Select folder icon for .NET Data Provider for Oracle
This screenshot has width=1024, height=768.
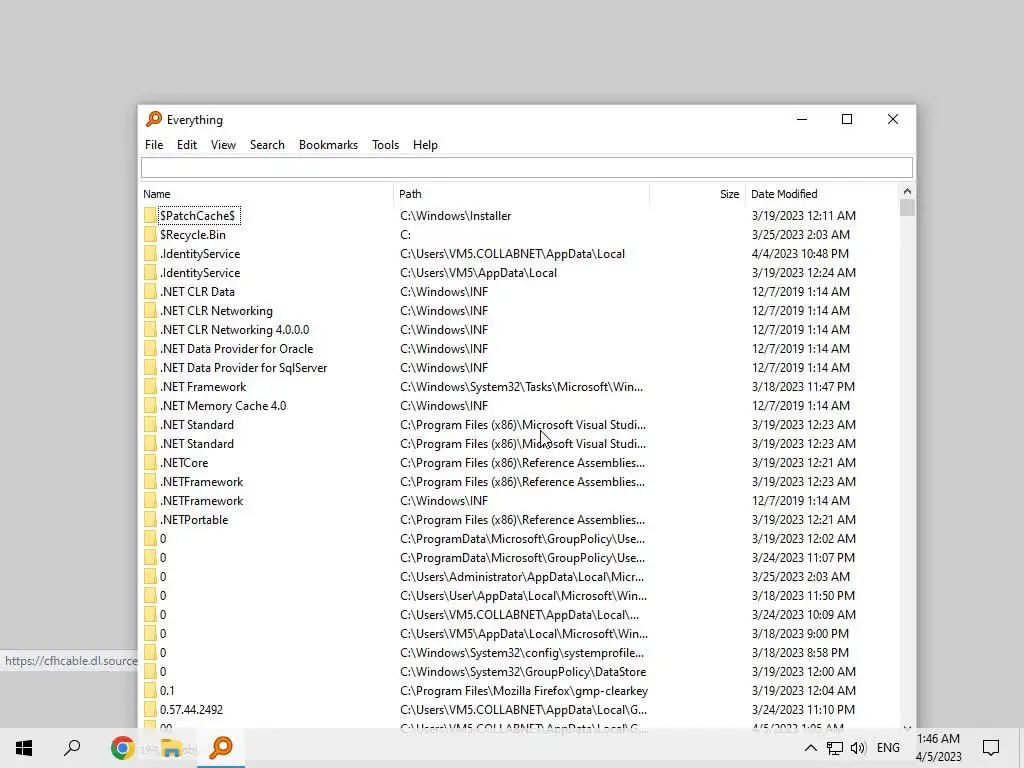tap(150, 349)
